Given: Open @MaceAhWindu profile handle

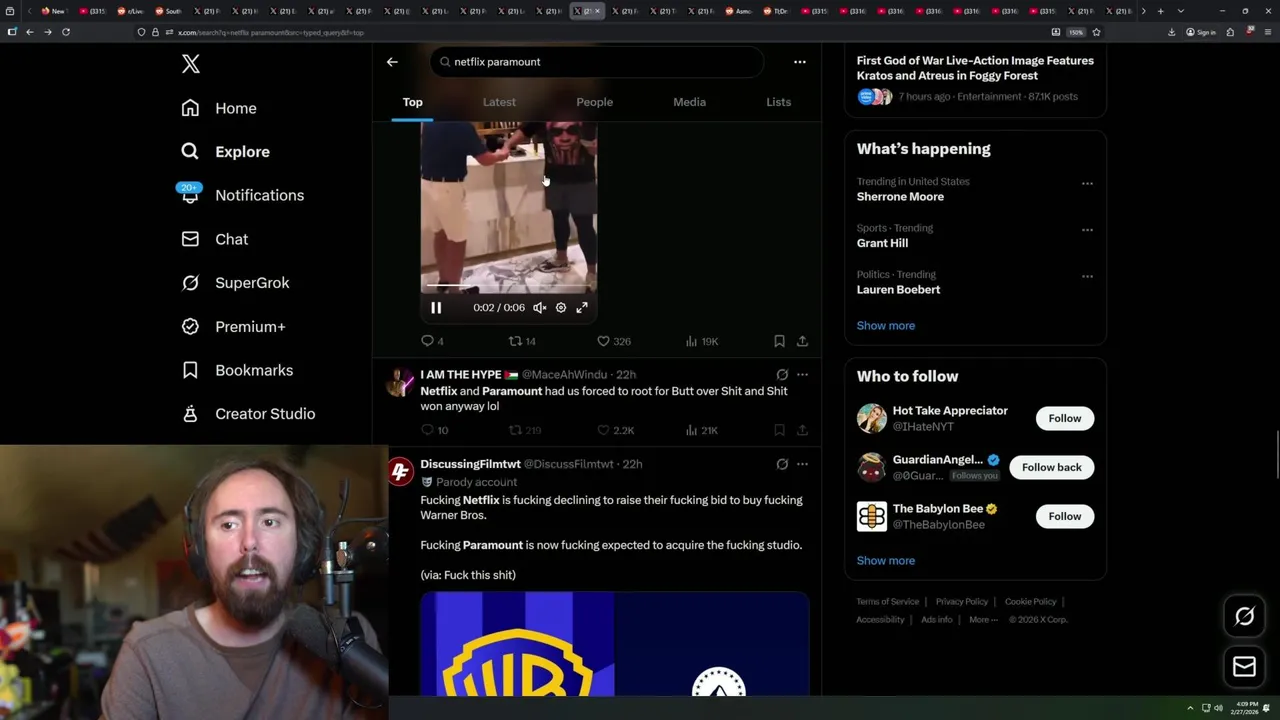Looking at the screenshot, I should tap(564, 375).
